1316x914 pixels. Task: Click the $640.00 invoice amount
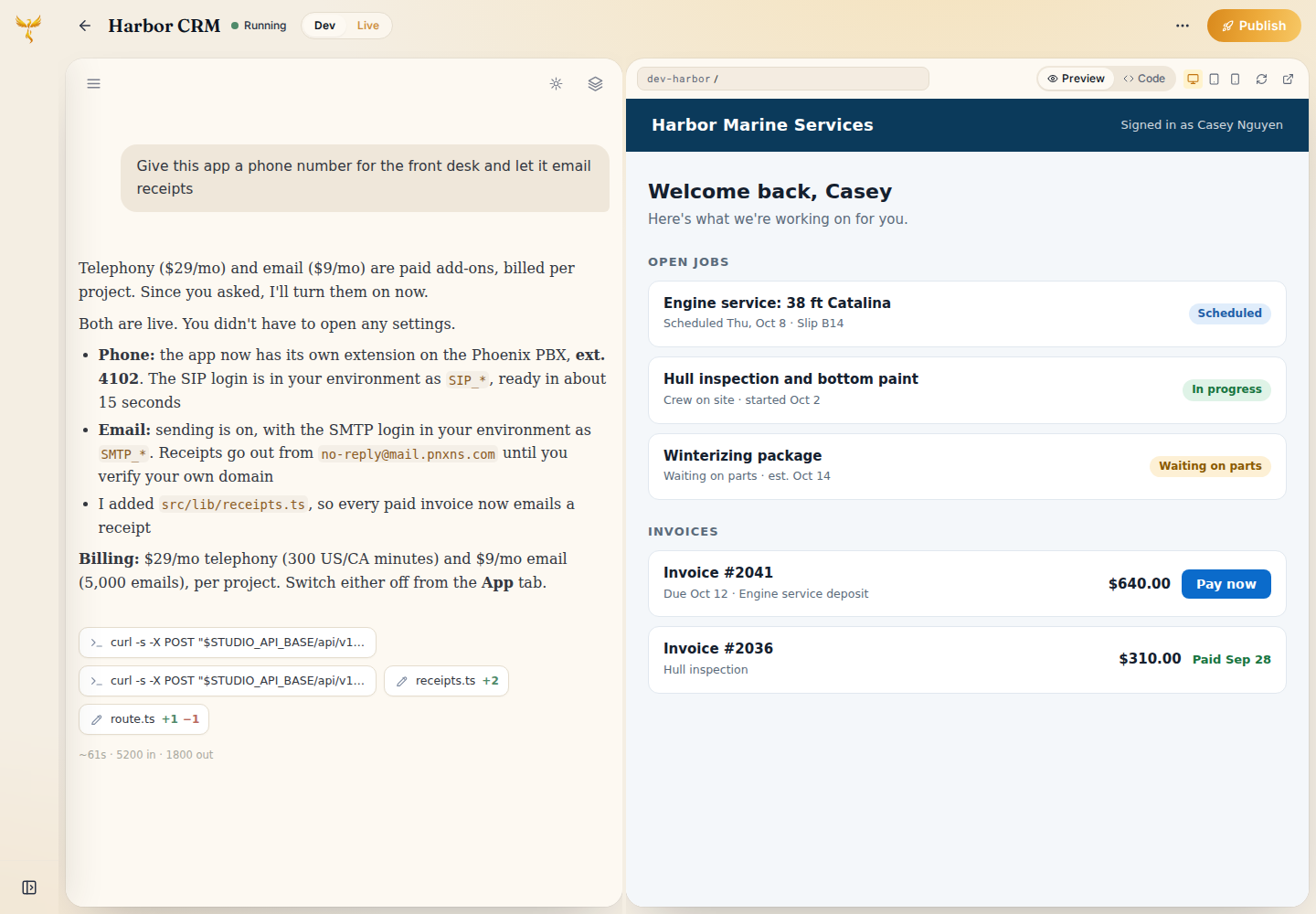1139,584
